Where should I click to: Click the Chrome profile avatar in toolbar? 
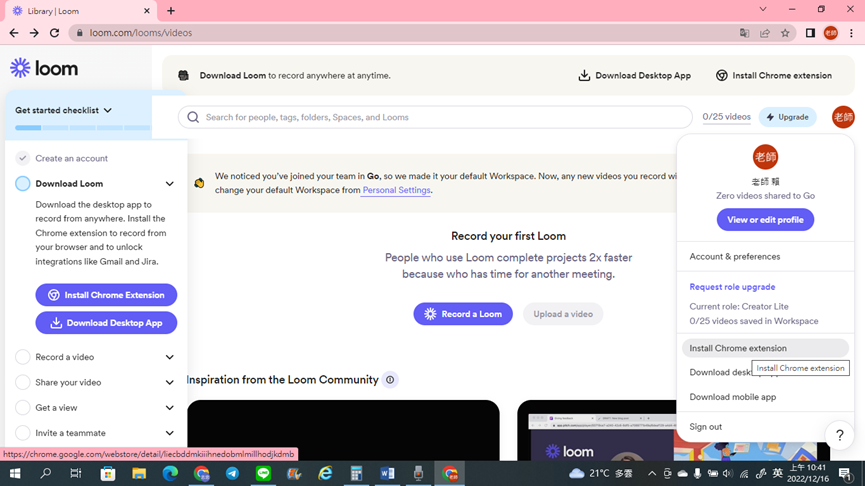click(831, 33)
